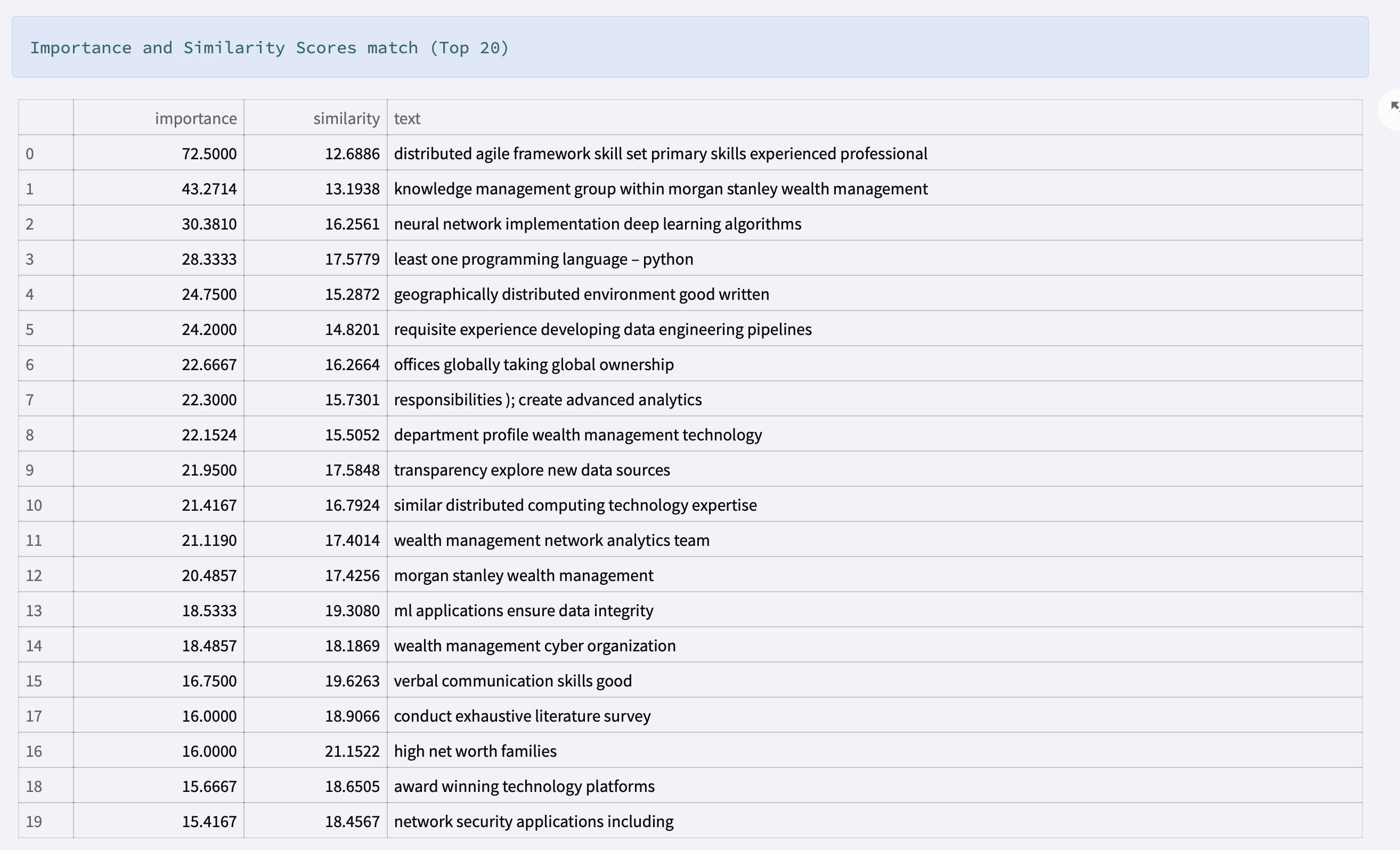
Task: Select 'least one programming language – python' text
Action: [543, 259]
